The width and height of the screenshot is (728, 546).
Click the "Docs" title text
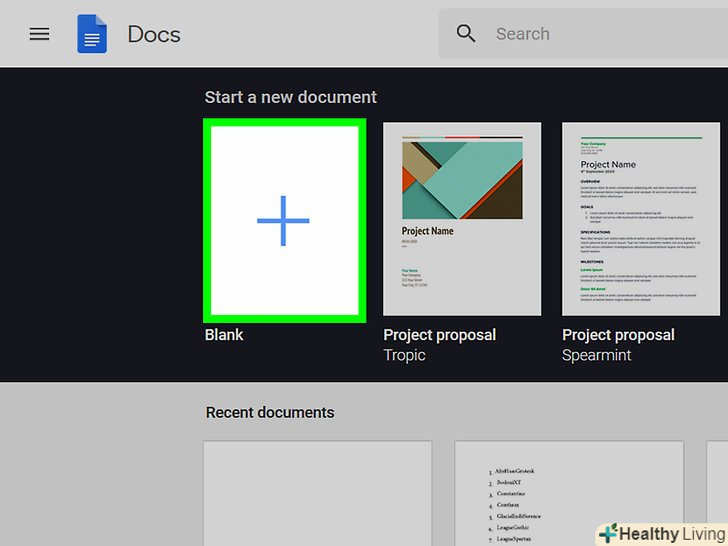[x=154, y=34]
